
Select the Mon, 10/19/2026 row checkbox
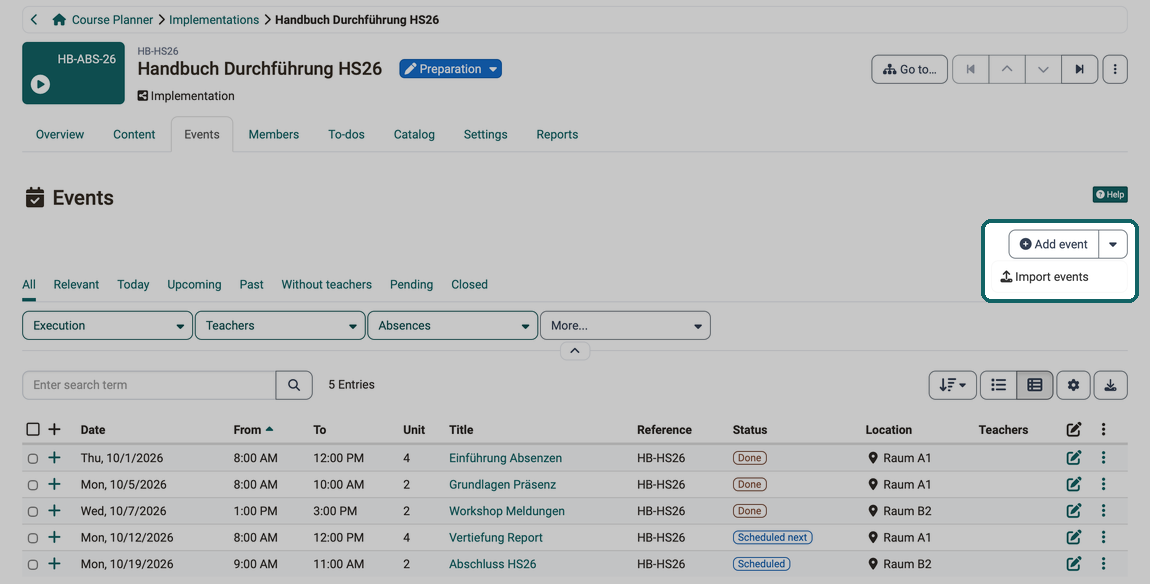(32, 565)
